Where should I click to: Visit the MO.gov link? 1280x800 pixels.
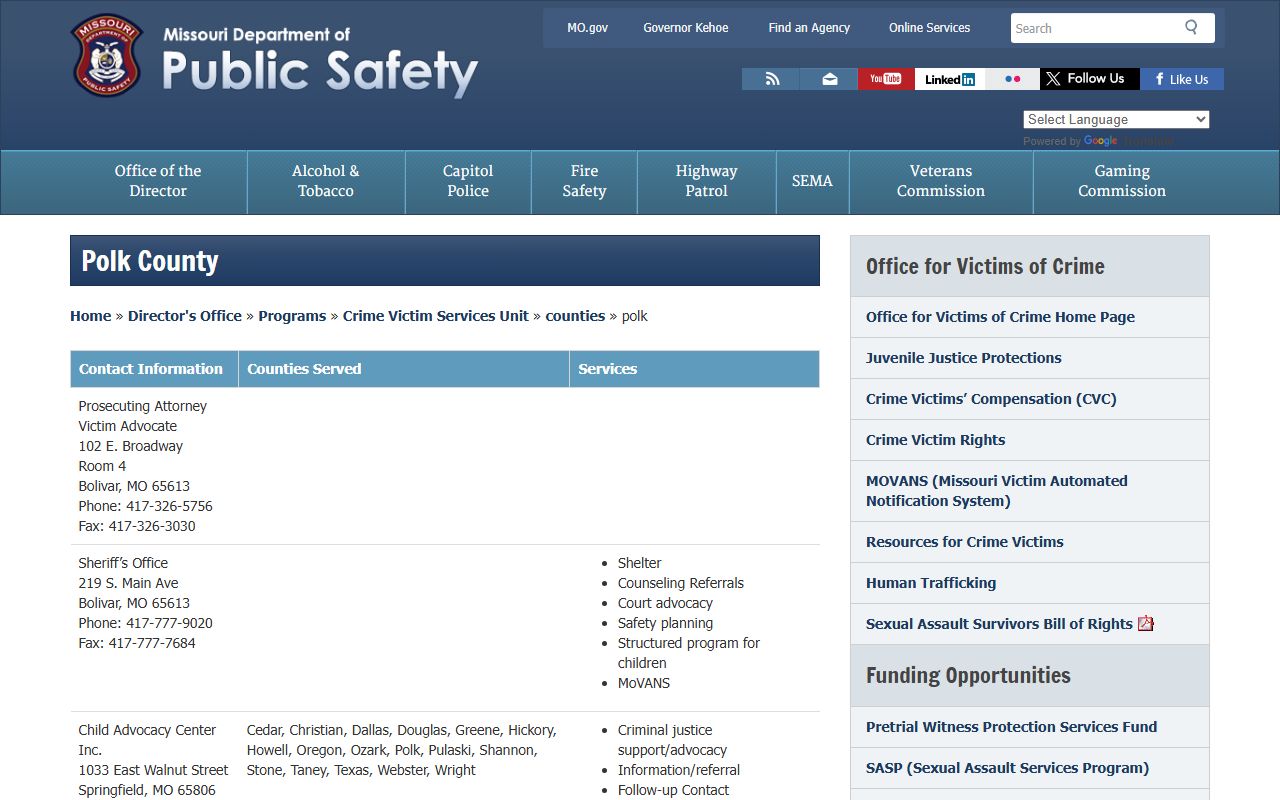tap(587, 28)
